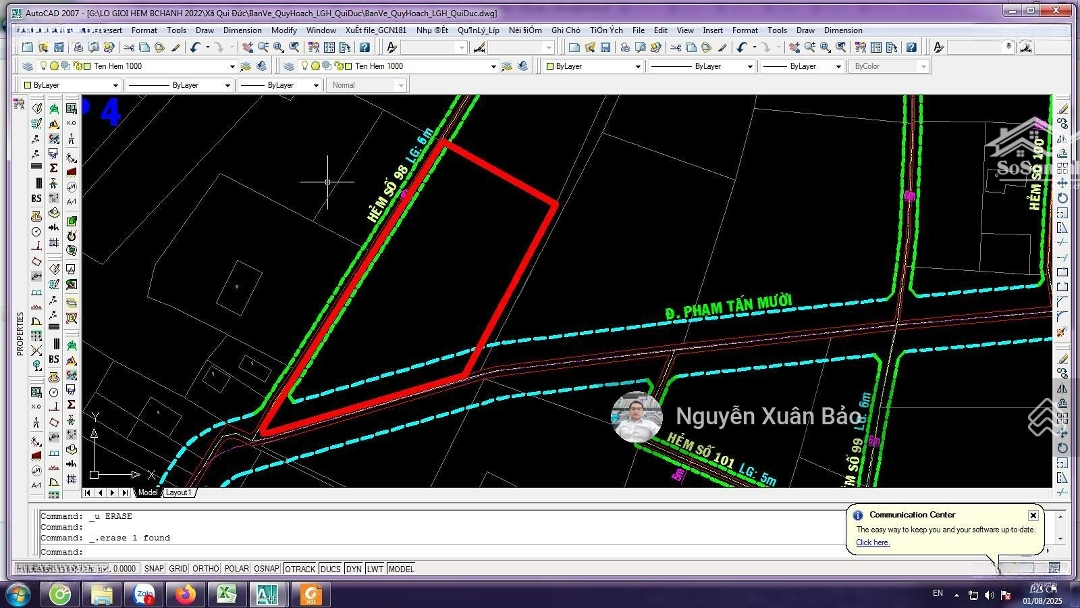Viewport: 1080px width, 608px height.
Task: Click the 'Click here' link in Communication Center
Action: [x=872, y=542]
